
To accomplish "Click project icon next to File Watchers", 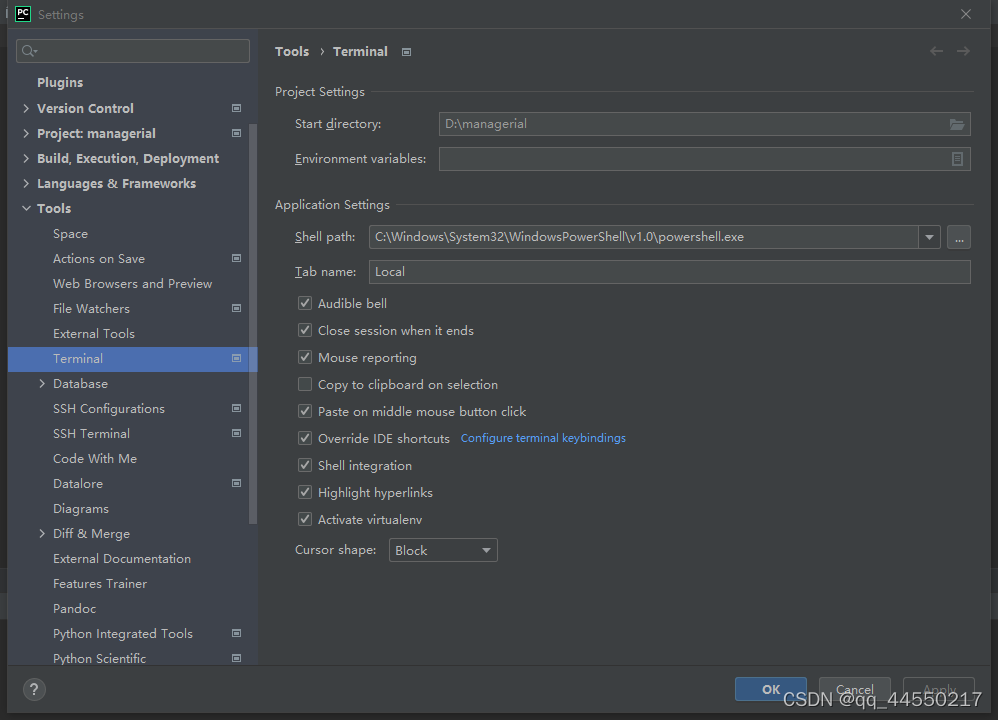I will 236,308.
